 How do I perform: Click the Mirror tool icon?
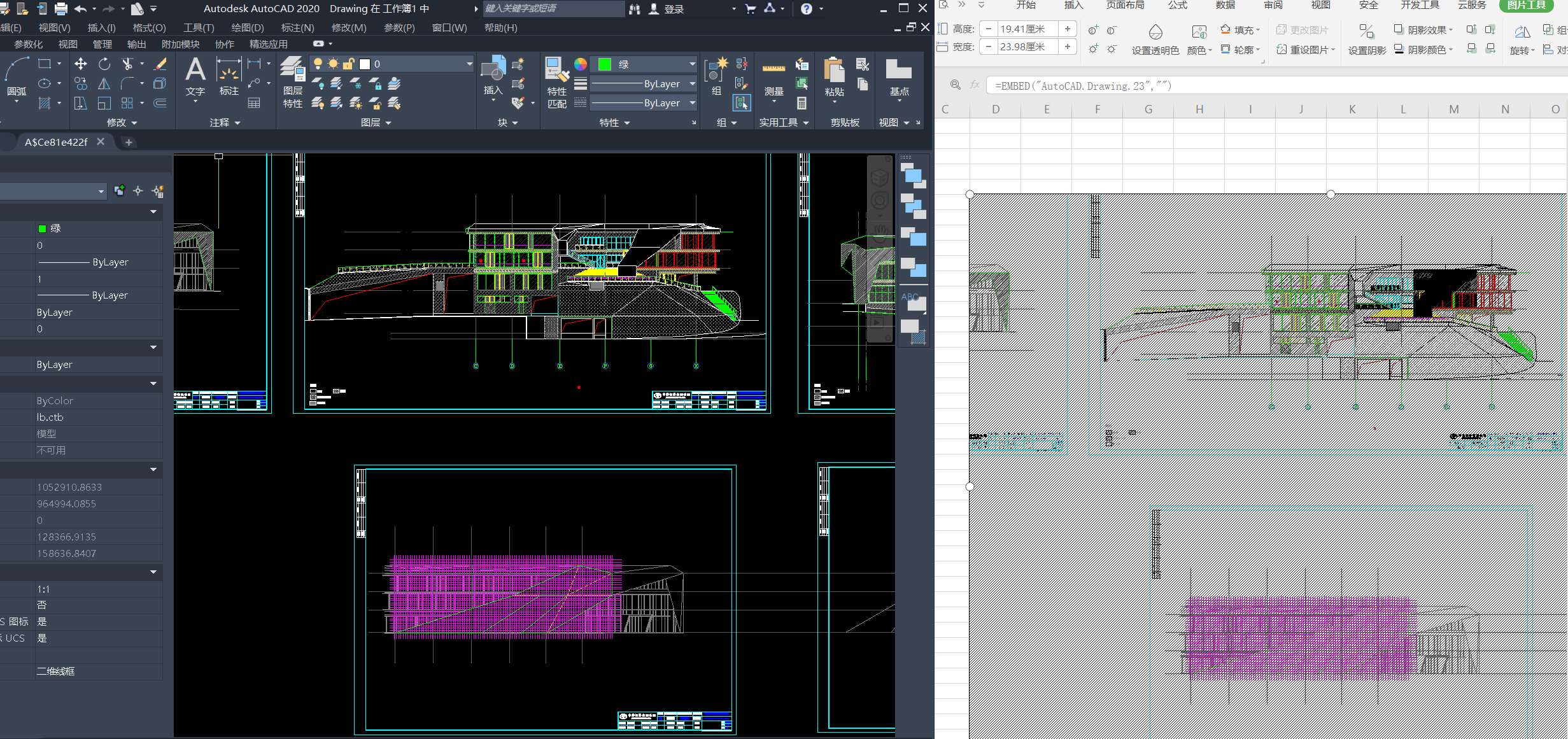point(104,83)
